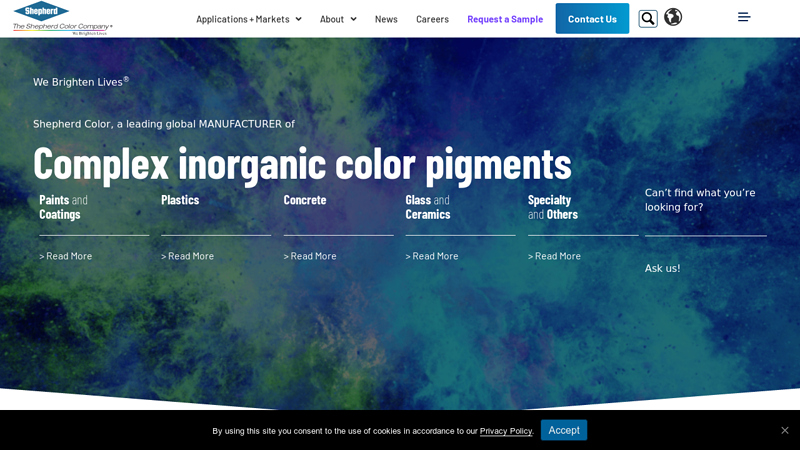Accept the cookie consent
This screenshot has height=450, width=800.
point(564,430)
